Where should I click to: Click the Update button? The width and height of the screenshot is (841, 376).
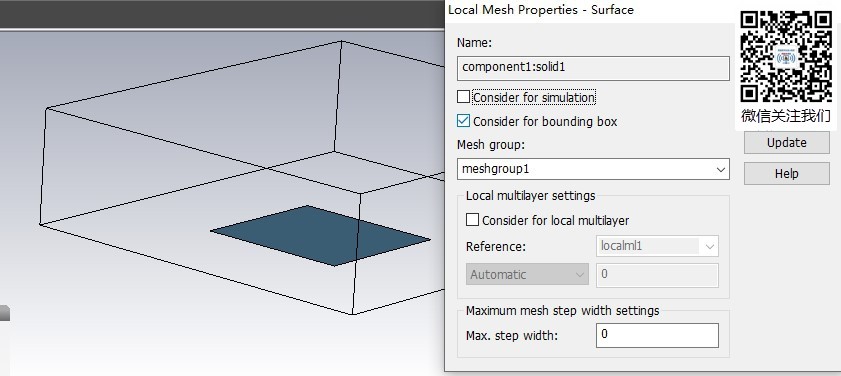(x=786, y=143)
